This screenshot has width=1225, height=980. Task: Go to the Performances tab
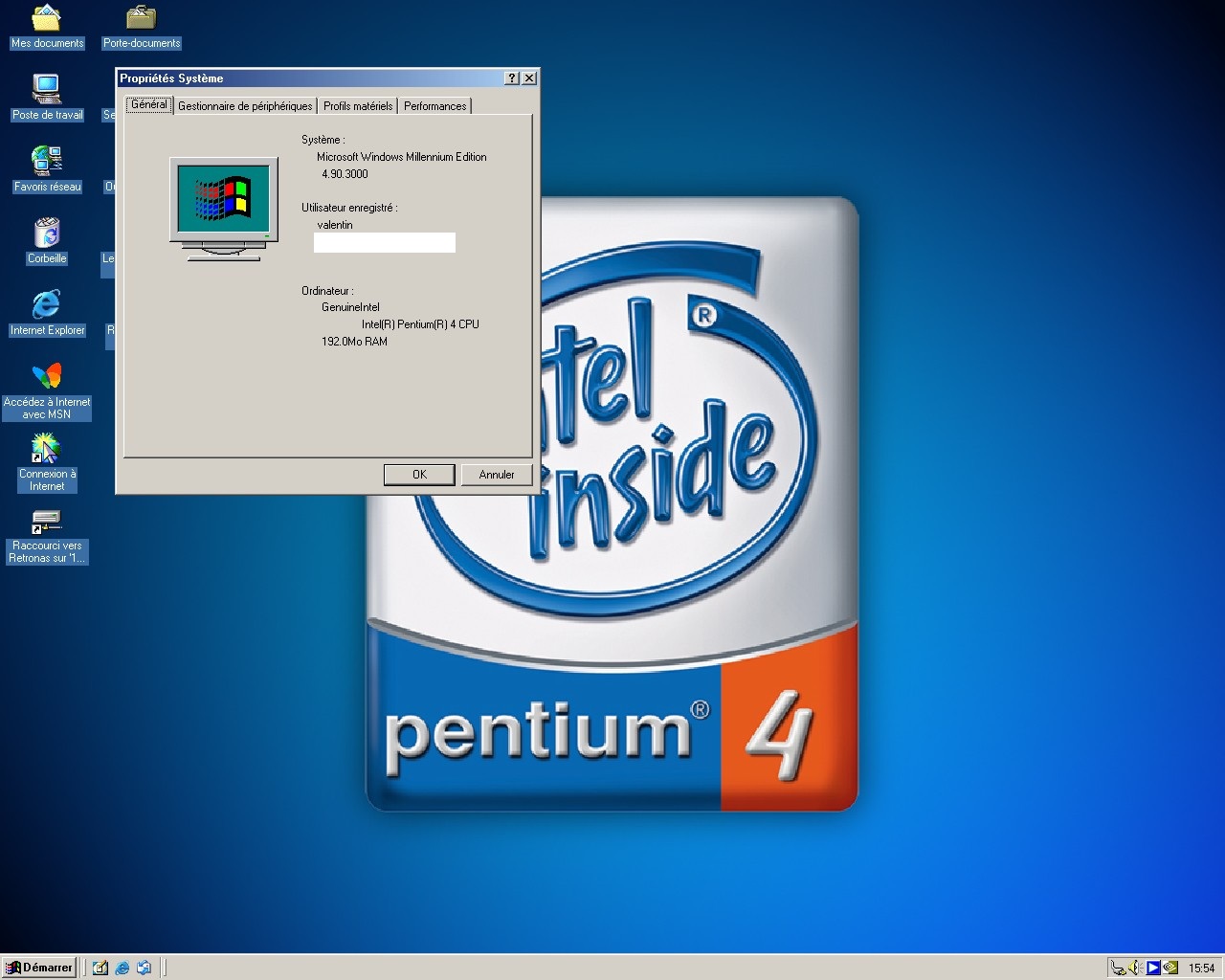434,106
